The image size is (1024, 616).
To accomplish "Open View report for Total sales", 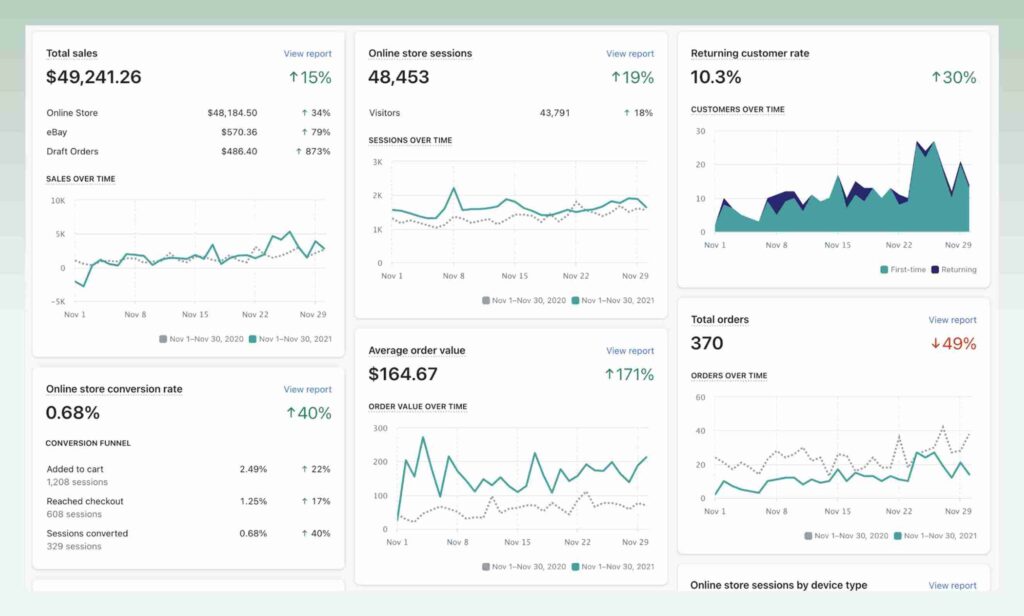I will (308, 54).
